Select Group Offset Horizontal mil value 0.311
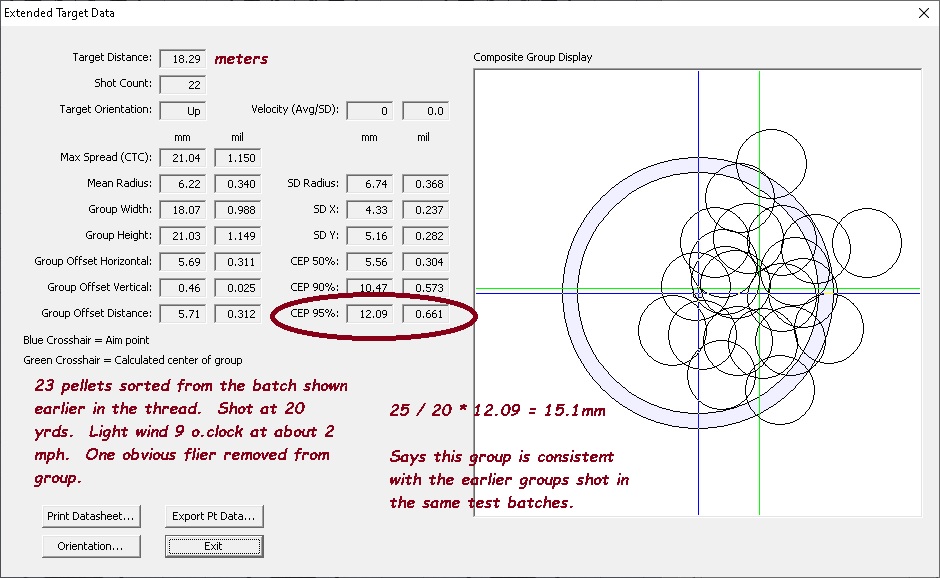The height and width of the screenshot is (578, 940). (238, 262)
